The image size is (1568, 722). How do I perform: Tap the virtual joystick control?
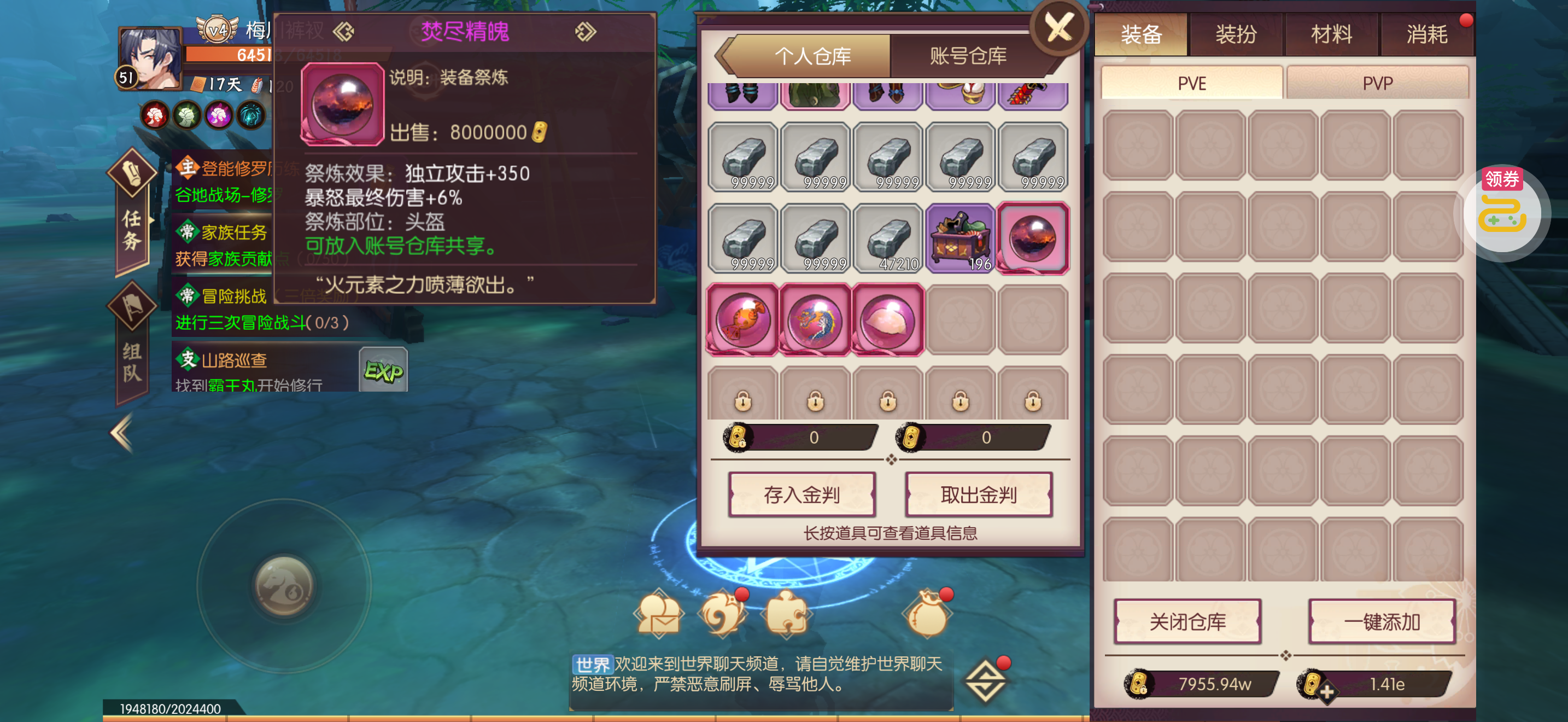pyautogui.click(x=284, y=586)
